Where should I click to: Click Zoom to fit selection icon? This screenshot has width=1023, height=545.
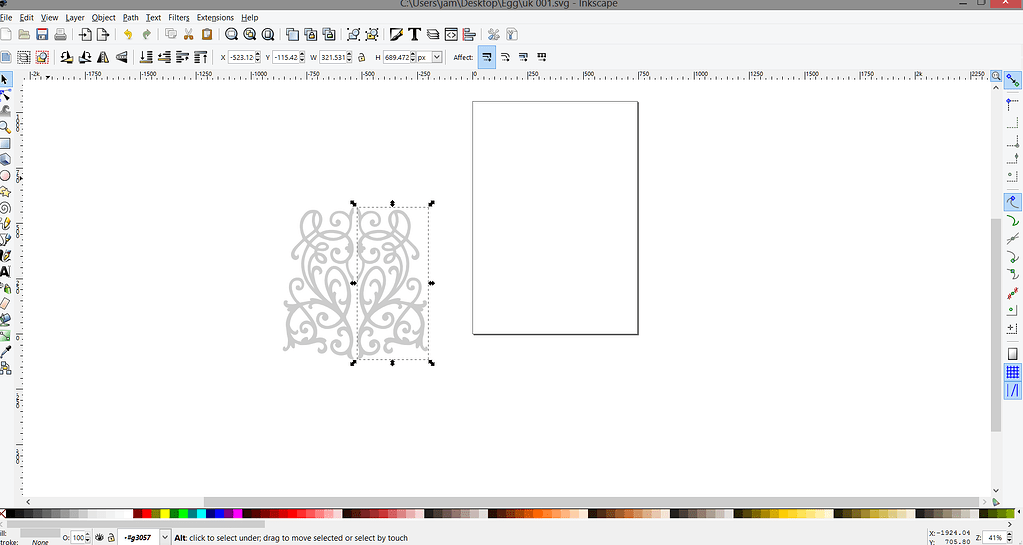pyautogui.click(x=231, y=35)
